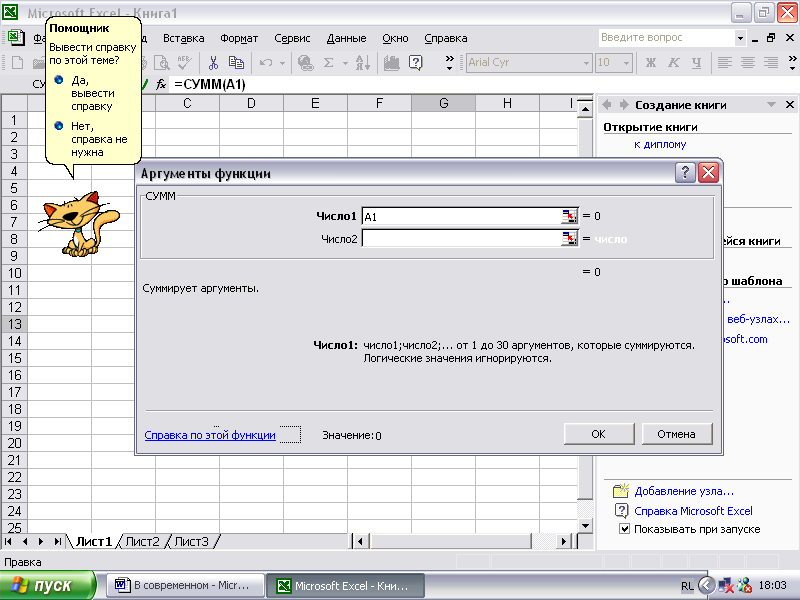
Task: Open the Данные menu
Action: tap(346, 38)
